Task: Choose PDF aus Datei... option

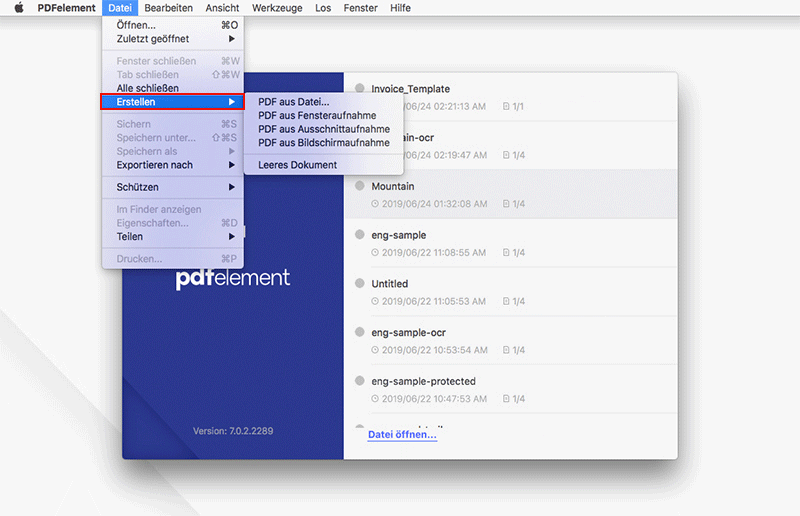Action: [323, 102]
